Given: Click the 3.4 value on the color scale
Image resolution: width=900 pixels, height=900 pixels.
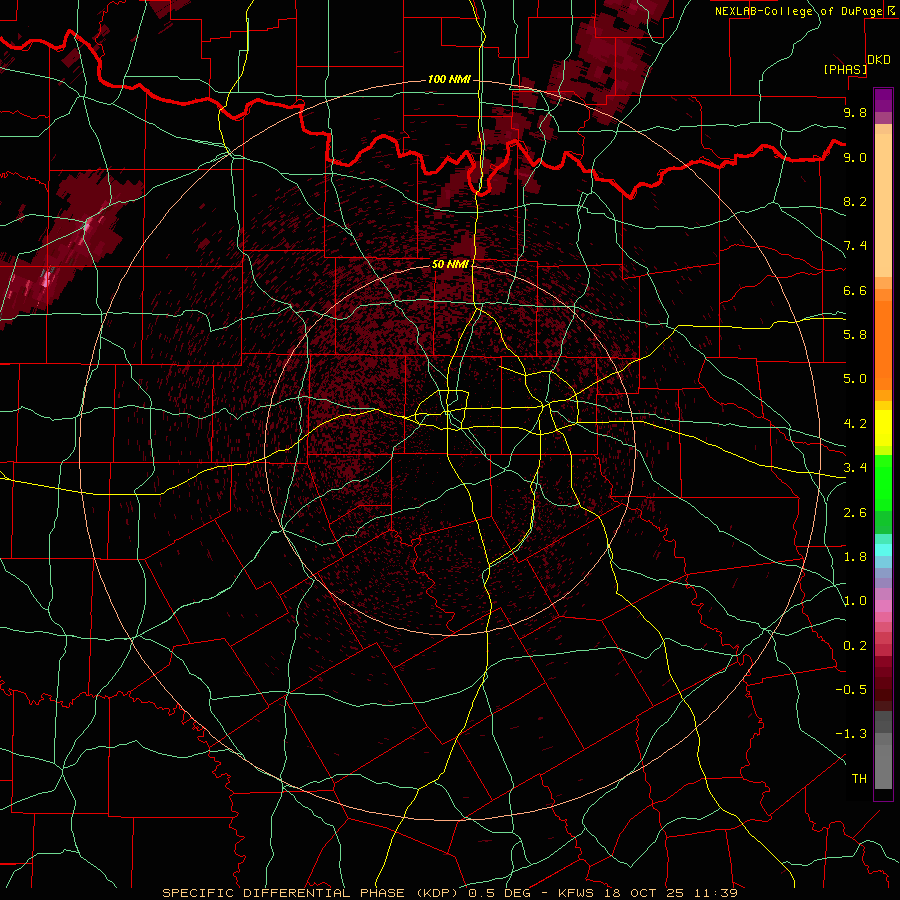Looking at the screenshot, I should point(855,468).
